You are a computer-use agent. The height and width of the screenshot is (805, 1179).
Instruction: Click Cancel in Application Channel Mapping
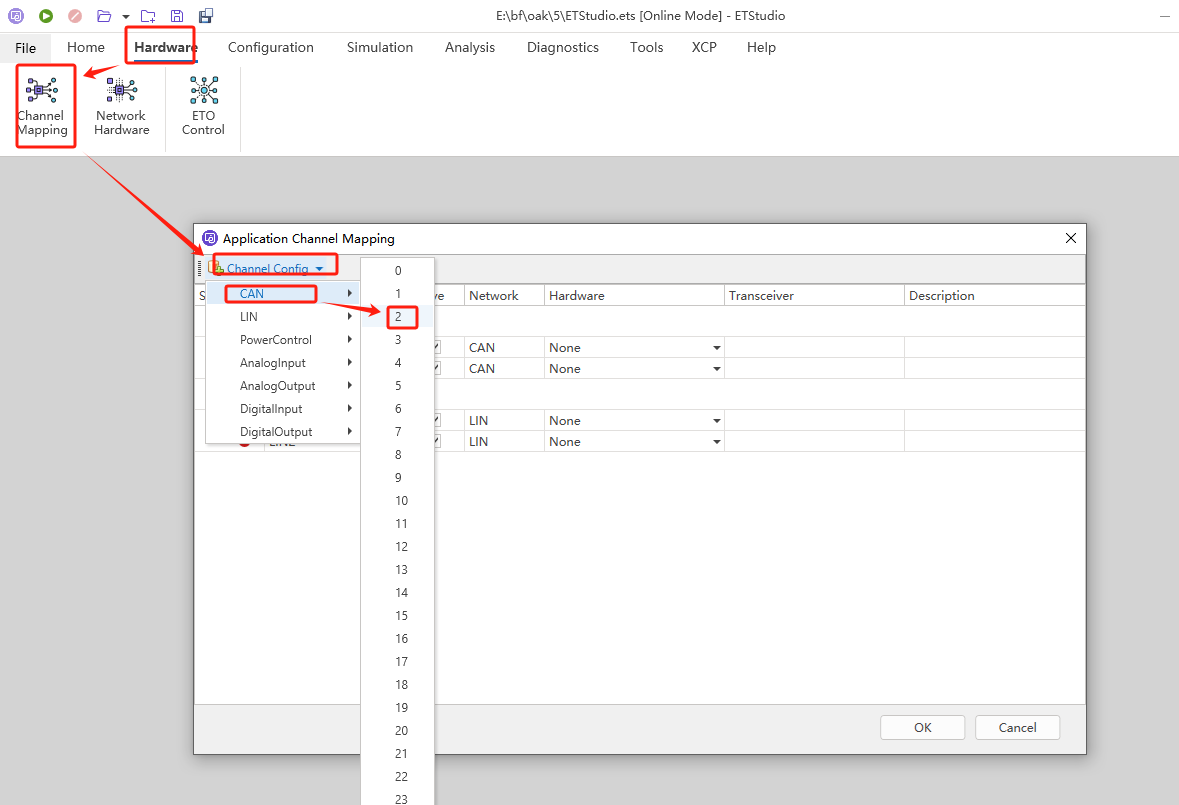tap(1017, 728)
